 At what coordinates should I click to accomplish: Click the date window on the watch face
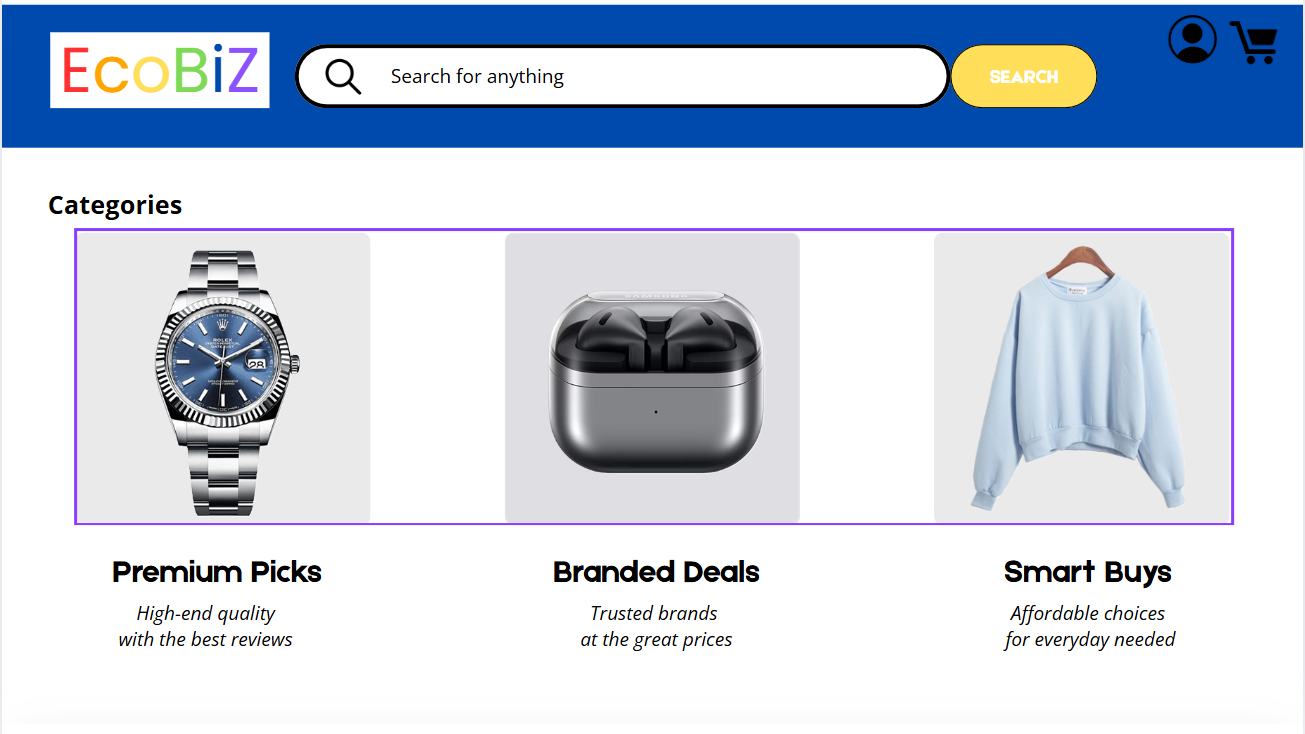point(257,365)
